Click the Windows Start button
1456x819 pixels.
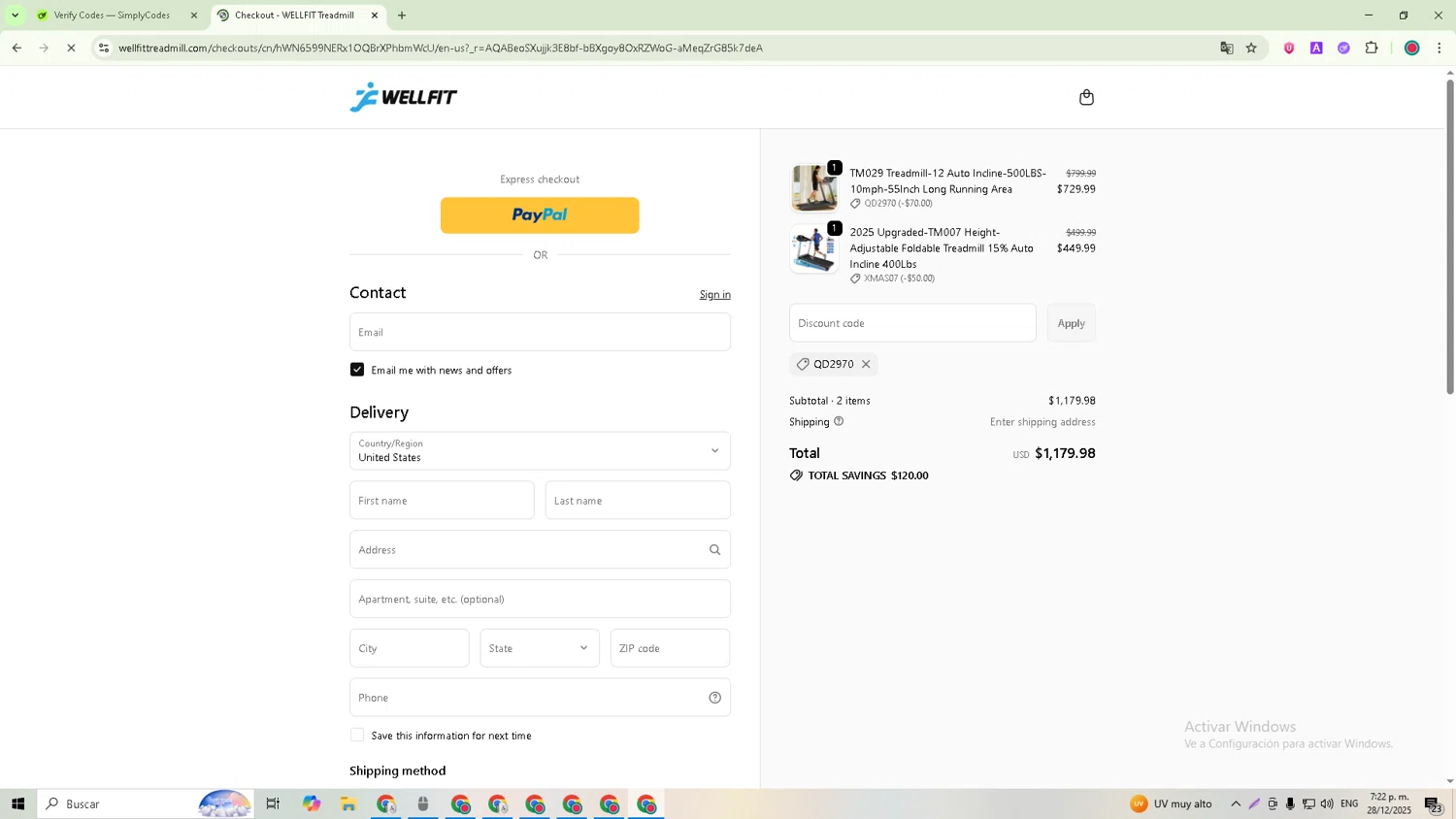[x=17, y=803]
